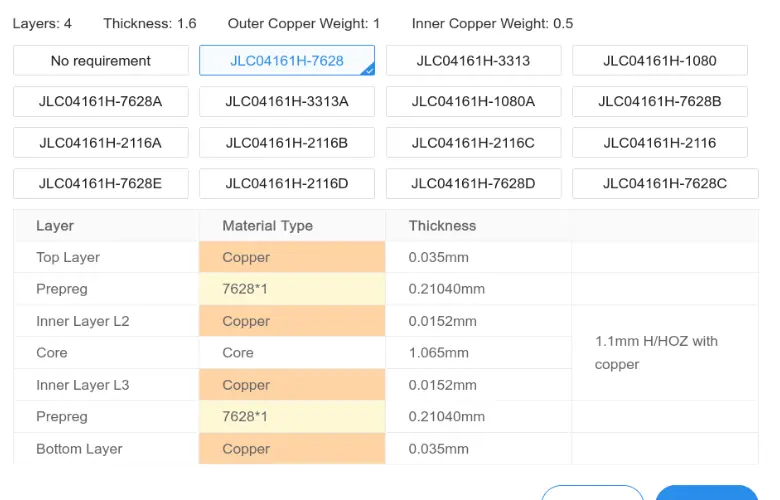Click the Top Layer Copper material cell
This screenshot has width=780, height=500.
tap(292, 257)
